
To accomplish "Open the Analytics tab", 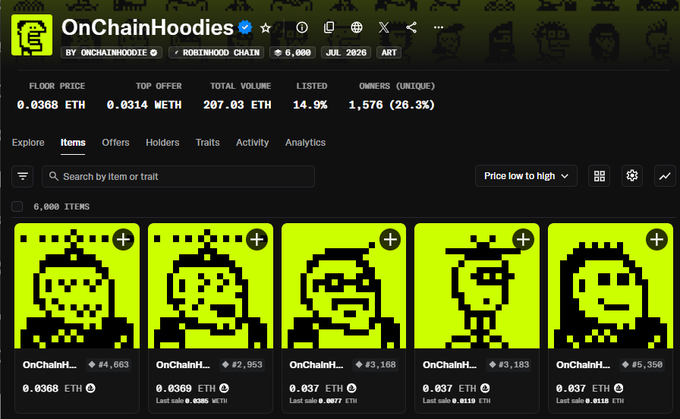I will coord(305,143).
